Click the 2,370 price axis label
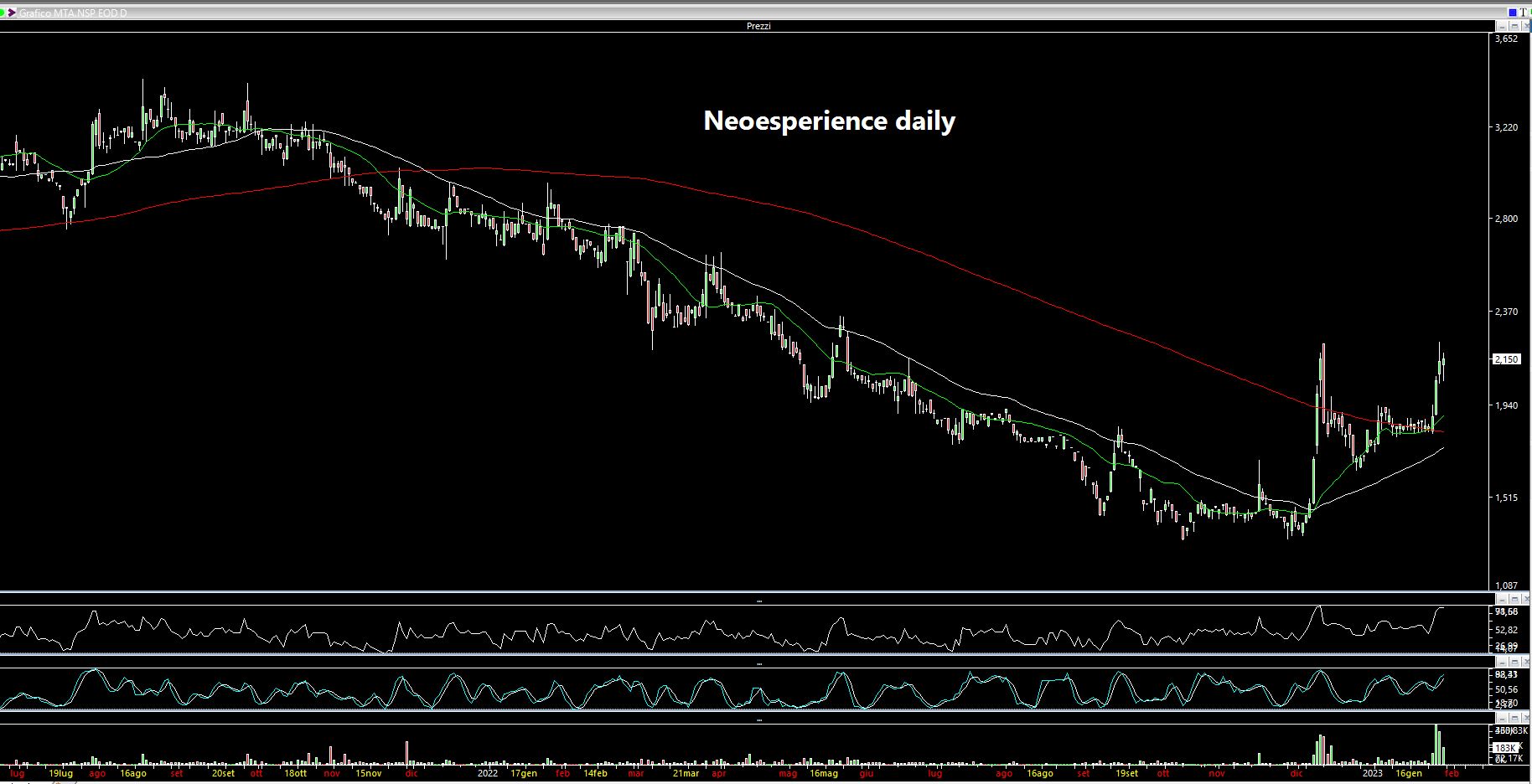1532x784 pixels. point(1506,312)
